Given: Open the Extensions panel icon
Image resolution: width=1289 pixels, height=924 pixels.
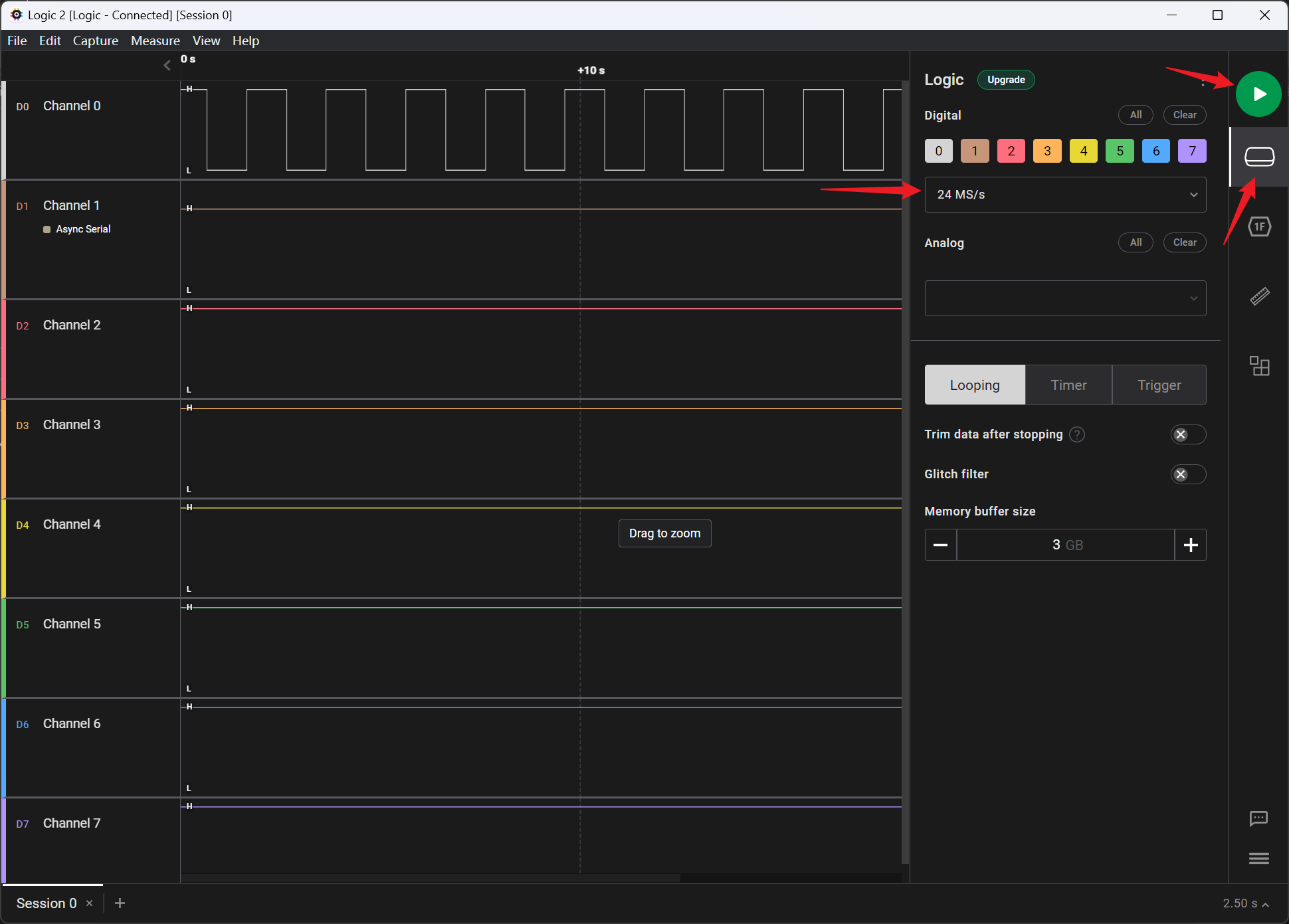Looking at the screenshot, I should coord(1259,366).
